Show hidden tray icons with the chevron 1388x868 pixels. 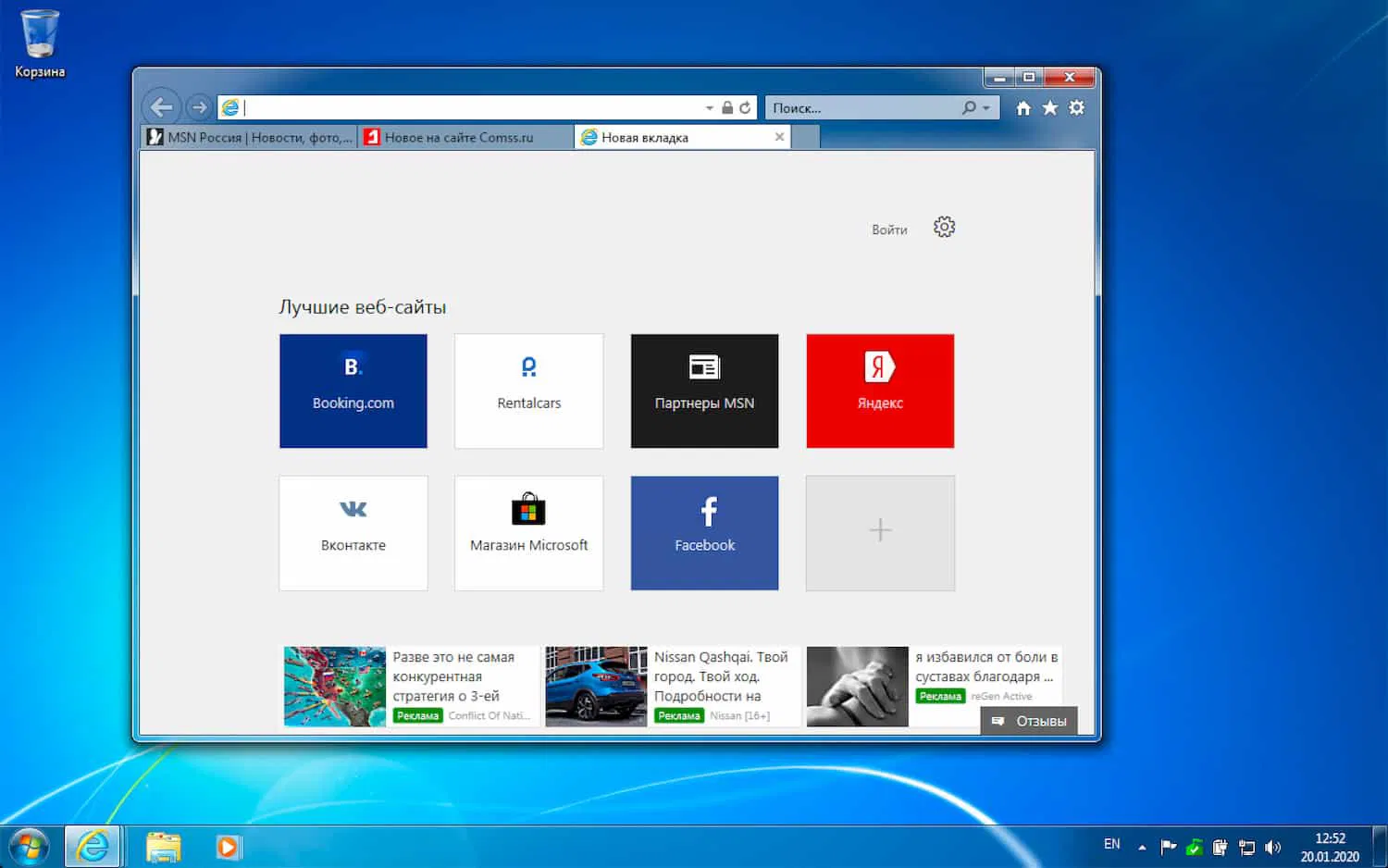point(1140,846)
